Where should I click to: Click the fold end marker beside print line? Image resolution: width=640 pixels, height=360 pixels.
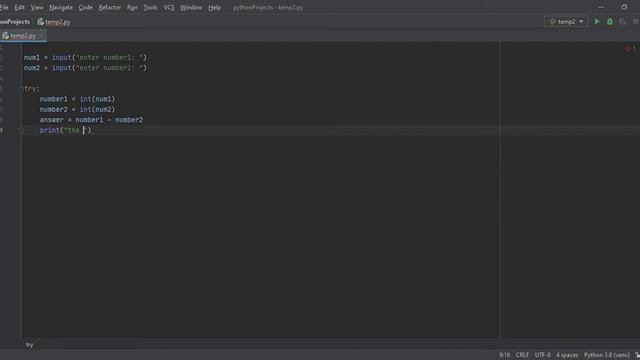pyautogui.click(x=22, y=131)
